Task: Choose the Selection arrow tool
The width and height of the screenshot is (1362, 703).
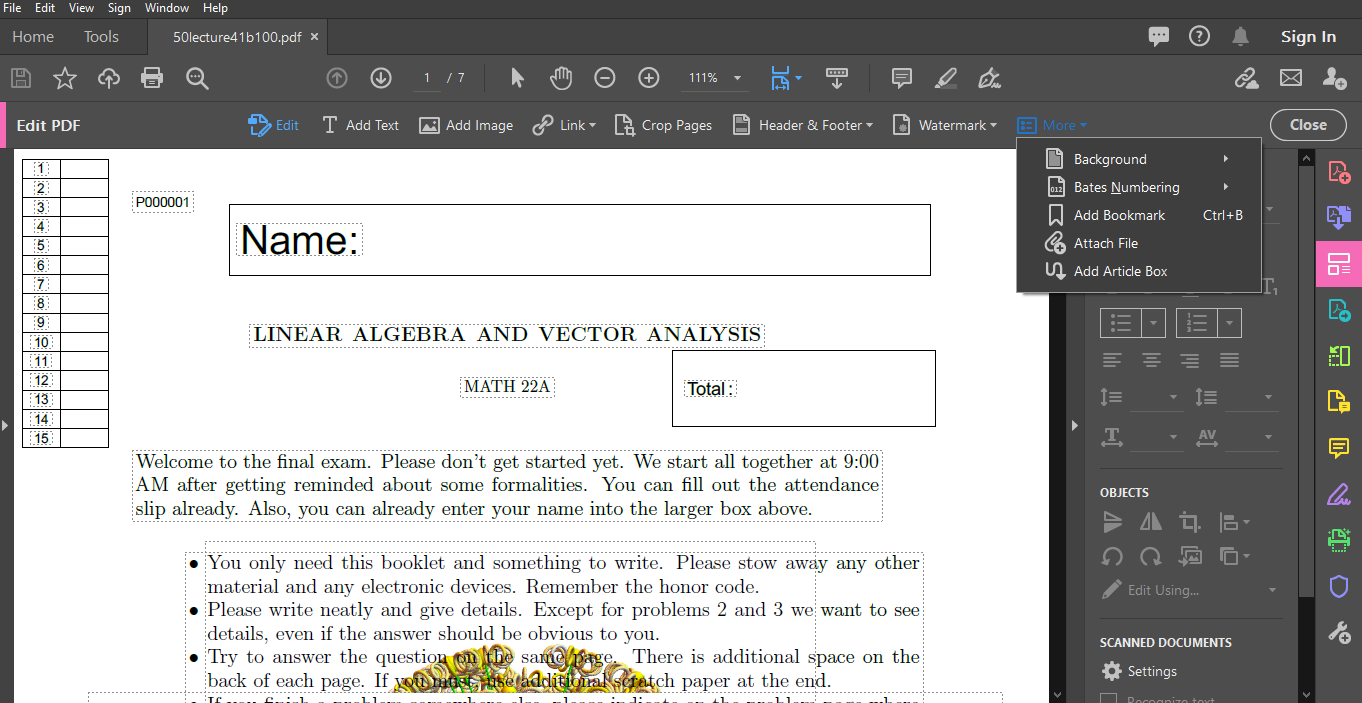Action: (517, 78)
